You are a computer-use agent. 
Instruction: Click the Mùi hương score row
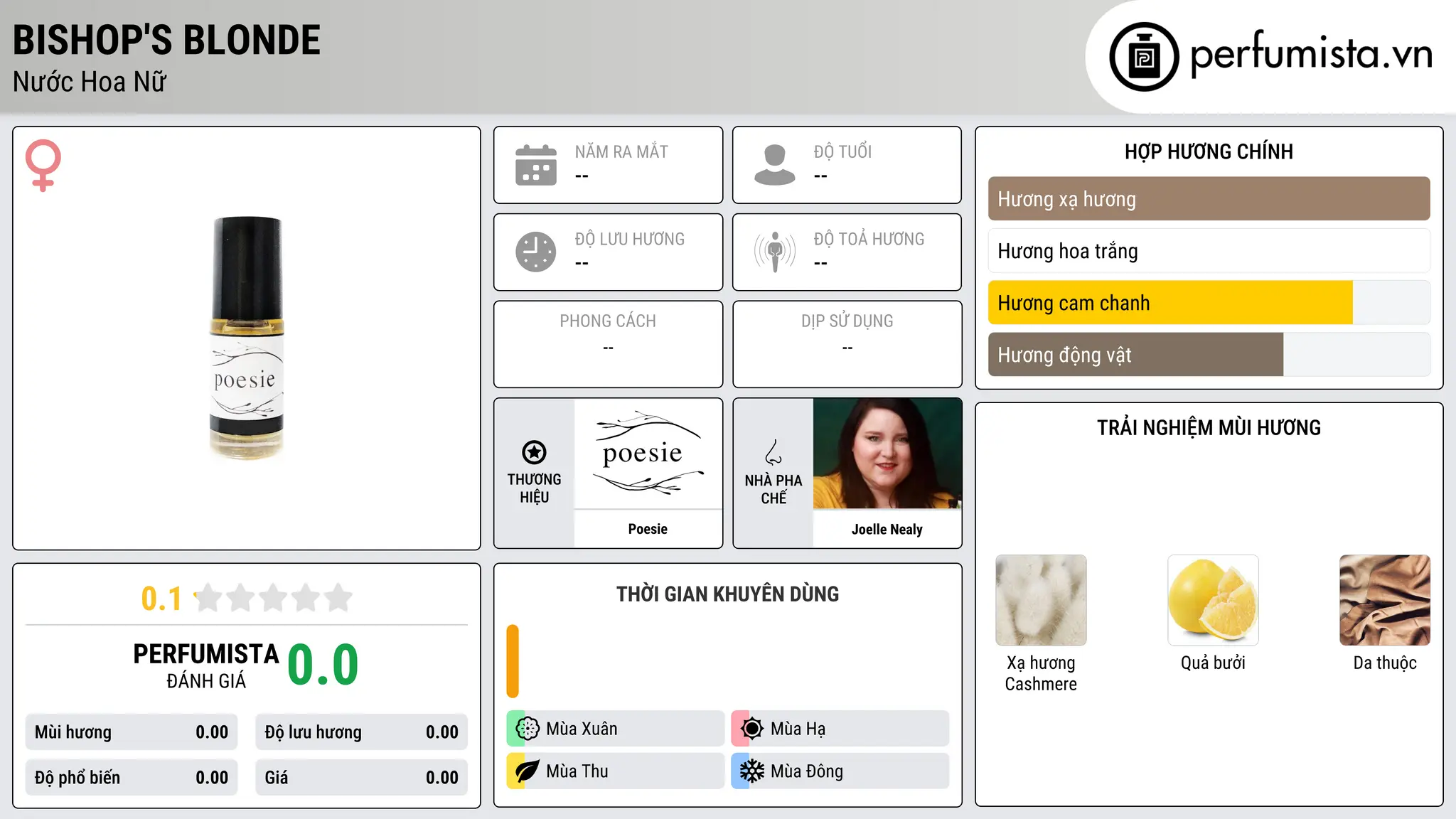(132, 732)
